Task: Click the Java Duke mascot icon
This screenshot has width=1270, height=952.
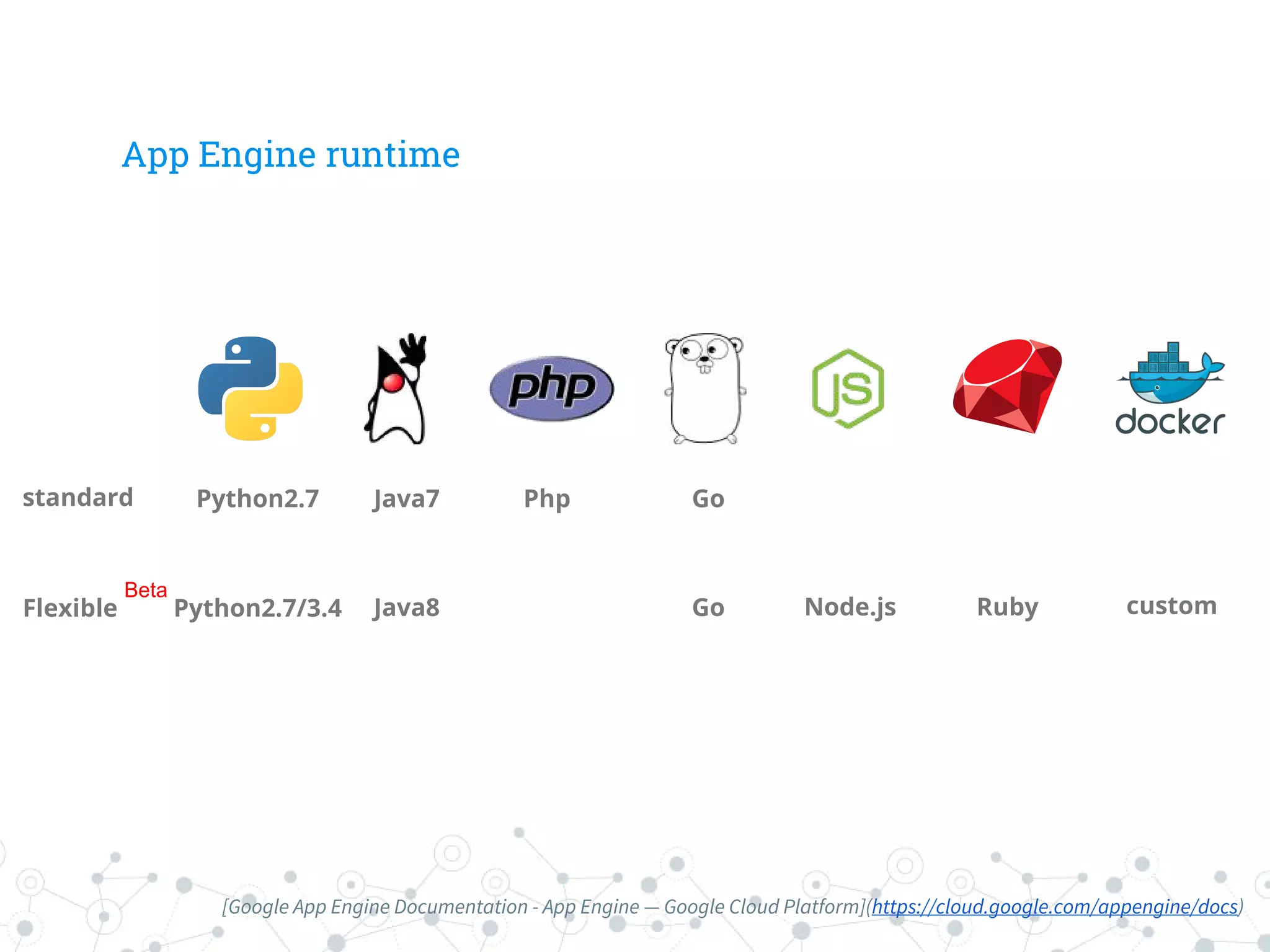Action: (x=396, y=389)
